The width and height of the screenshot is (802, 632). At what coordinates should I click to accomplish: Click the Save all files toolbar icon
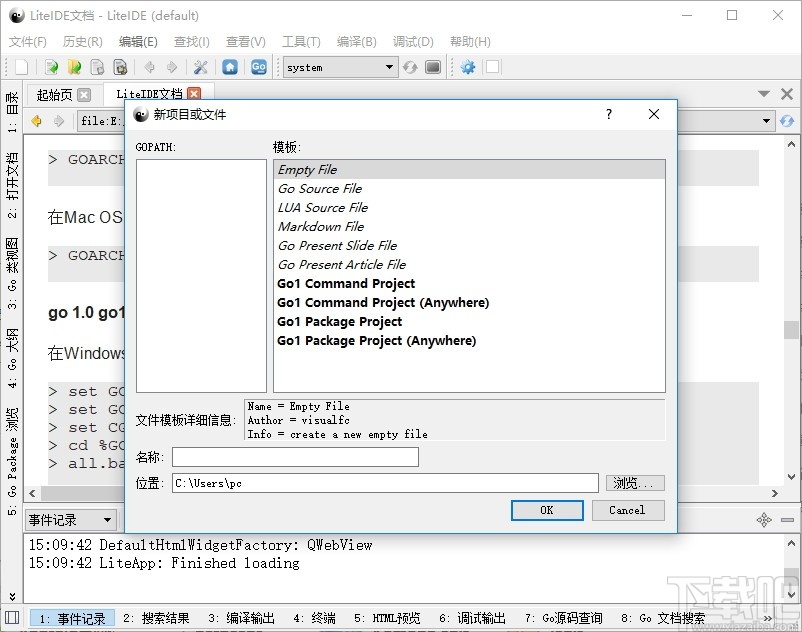point(120,67)
